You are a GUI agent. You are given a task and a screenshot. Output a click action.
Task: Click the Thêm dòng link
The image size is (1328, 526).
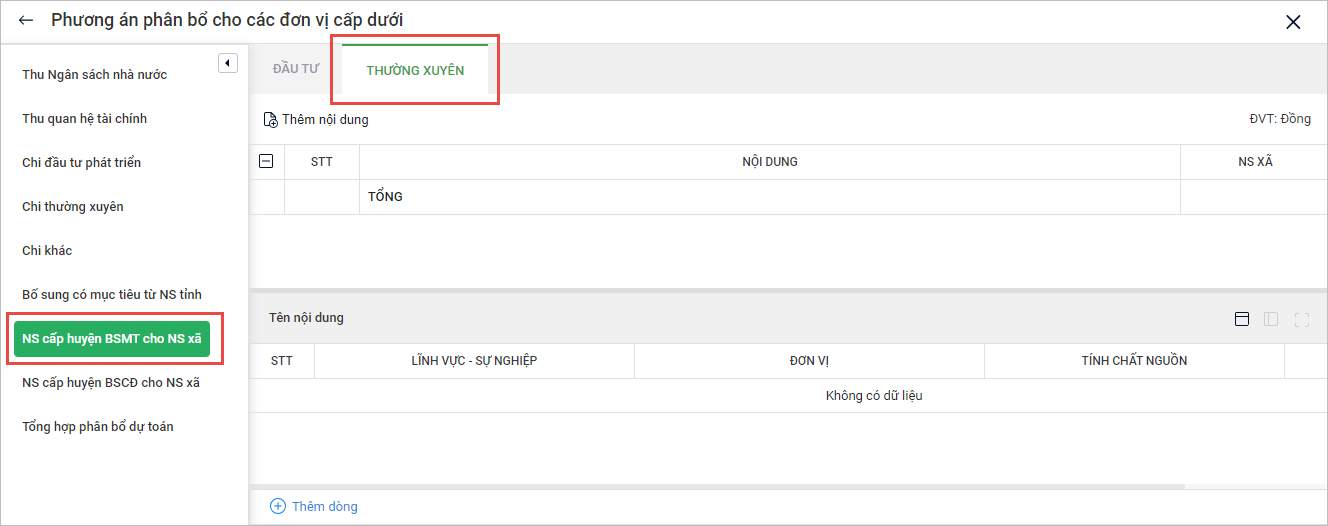[324, 506]
